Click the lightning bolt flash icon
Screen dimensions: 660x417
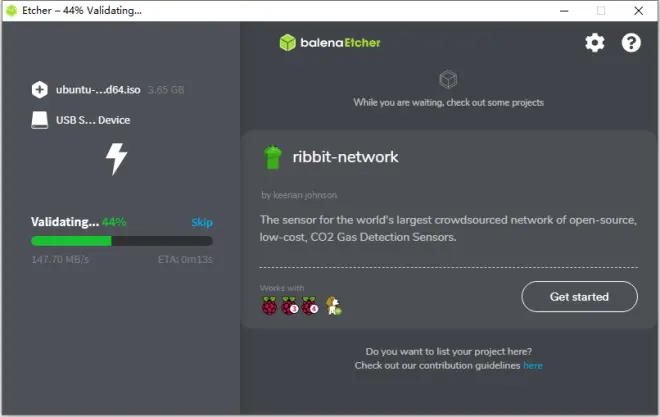pyautogui.click(x=116, y=159)
